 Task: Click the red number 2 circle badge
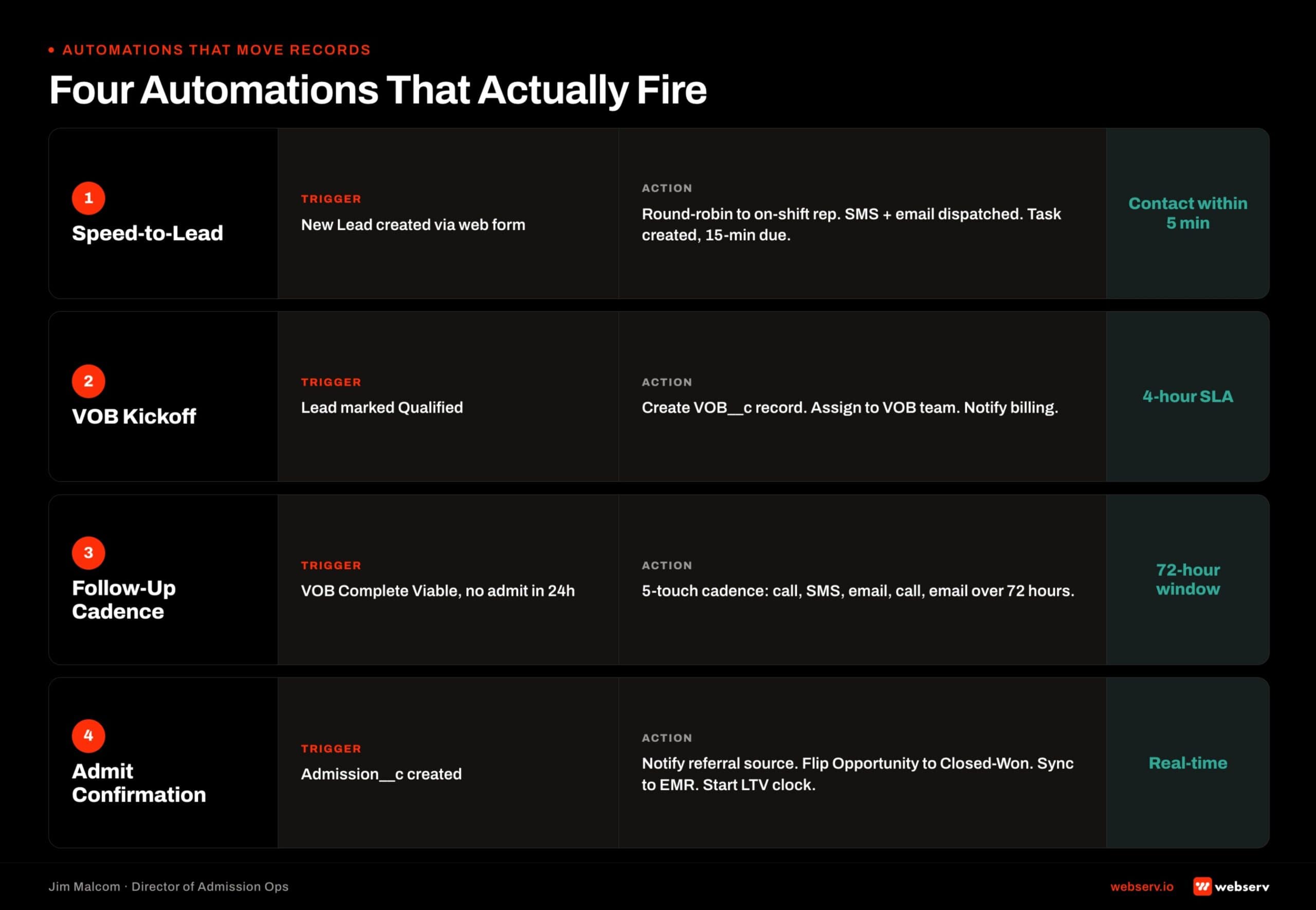point(88,381)
